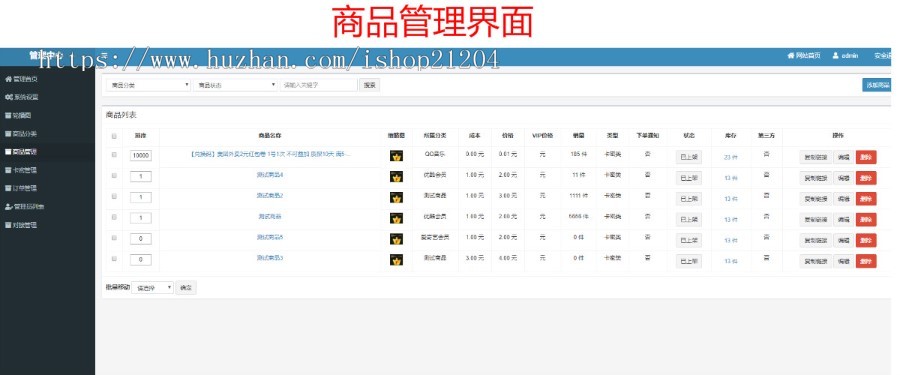Open the 测试商品2 product link
Viewport: 900px width, 375px height.
pos(270,196)
